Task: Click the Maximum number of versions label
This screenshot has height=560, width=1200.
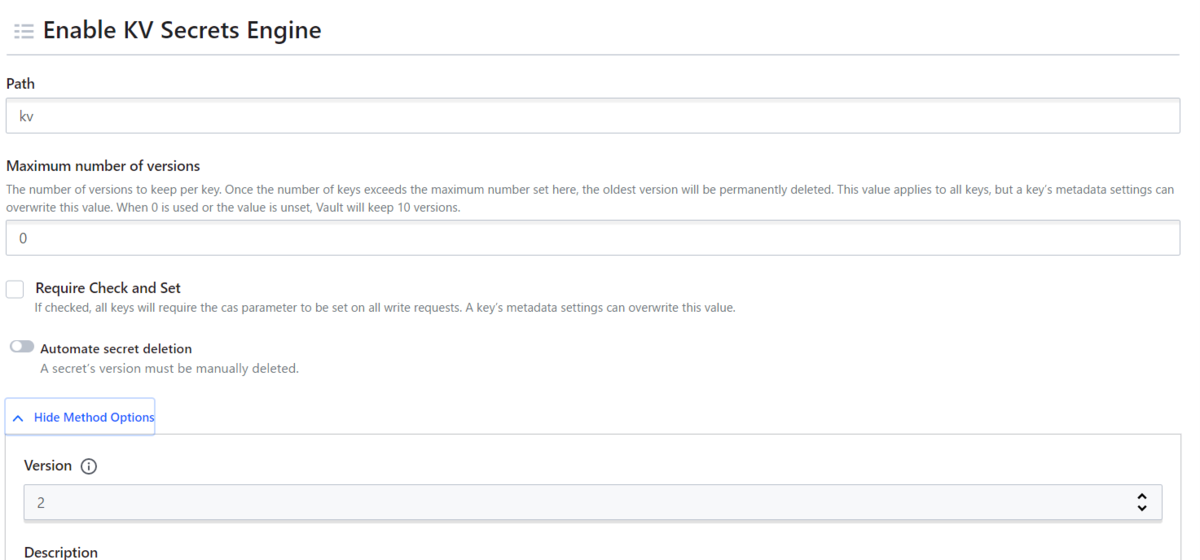Action: click(x=103, y=166)
